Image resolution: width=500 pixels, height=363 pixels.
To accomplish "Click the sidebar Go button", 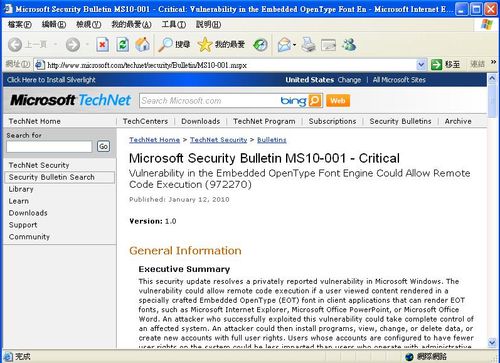I will (103, 146).
